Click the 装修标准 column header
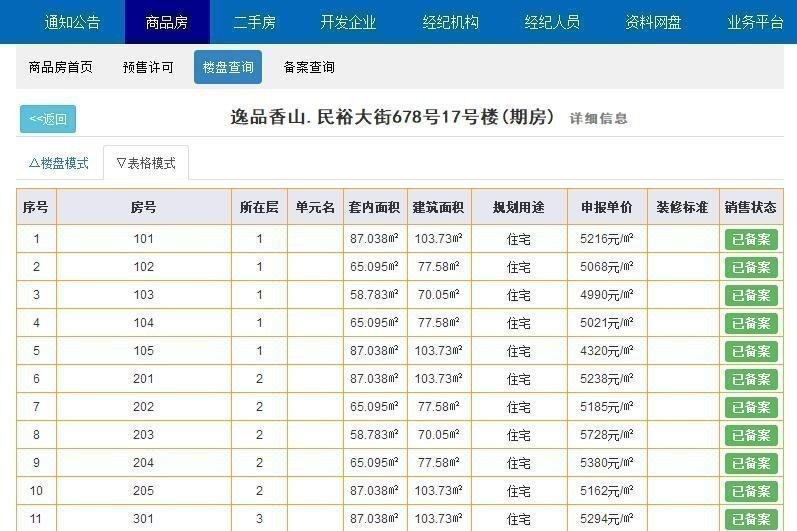Viewport: 797px width, 531px height. pos(683,207)
